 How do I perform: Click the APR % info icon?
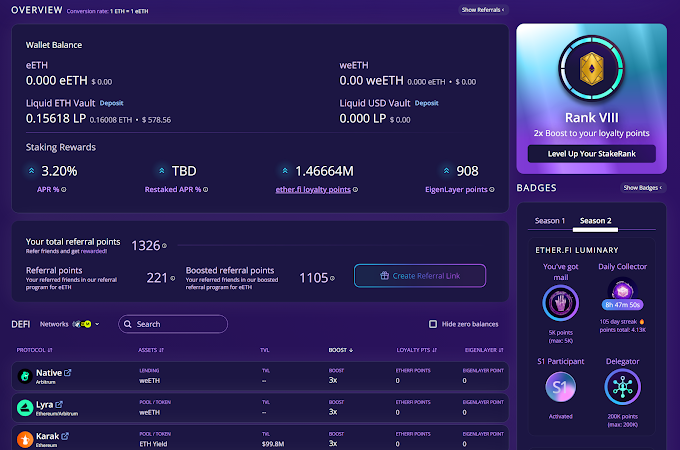(64, 189)
